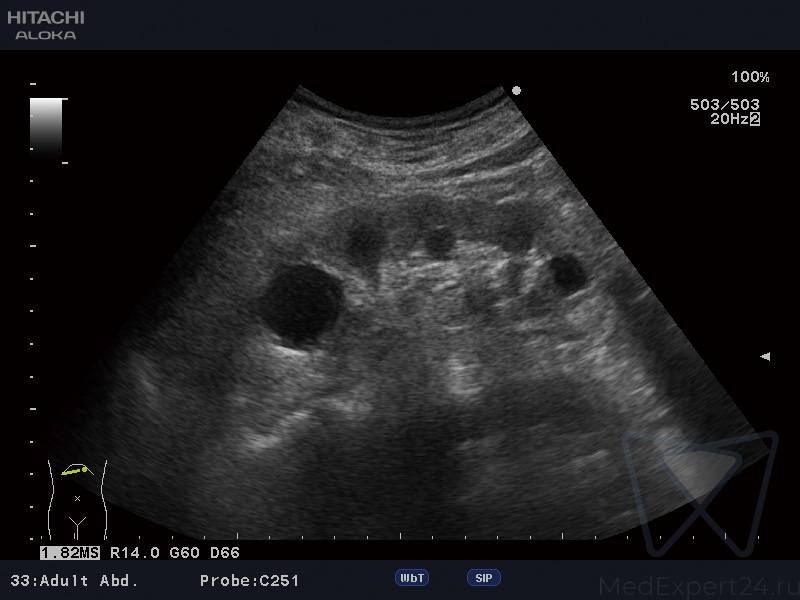This screenshot has width=800, height=600.
Task: Click the 20Hz frame rate readout
Action: point(728,119)
